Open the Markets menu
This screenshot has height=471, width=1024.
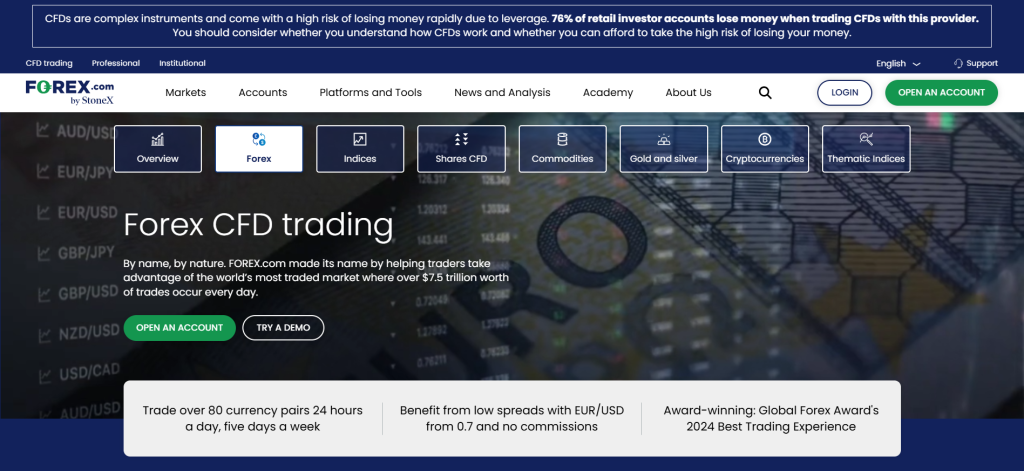click(185, 93)
